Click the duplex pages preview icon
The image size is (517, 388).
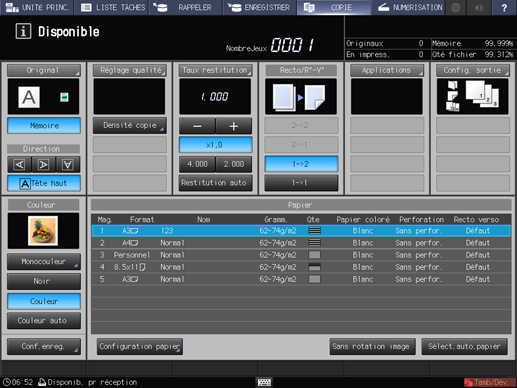tap(300, 97)
